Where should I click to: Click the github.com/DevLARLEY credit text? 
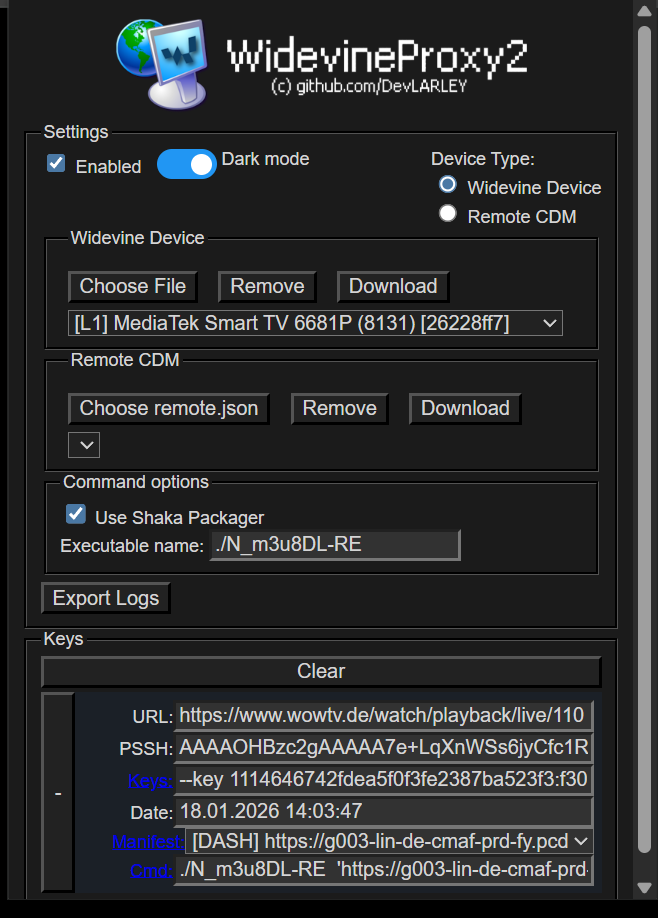pos(369,87)
